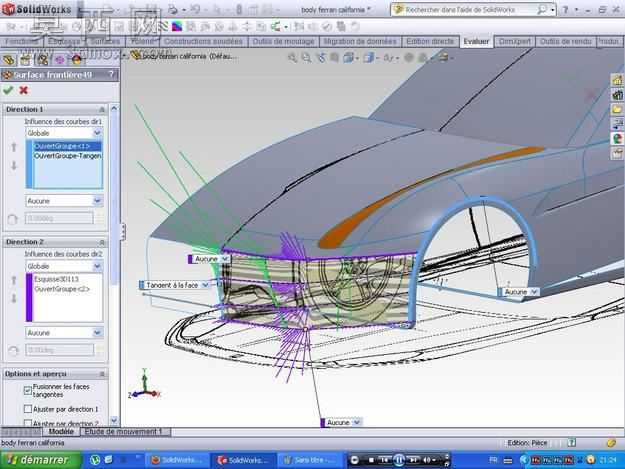Open the Outils de rendu tab
The image size is (625, 469).
tap(565, 41)
